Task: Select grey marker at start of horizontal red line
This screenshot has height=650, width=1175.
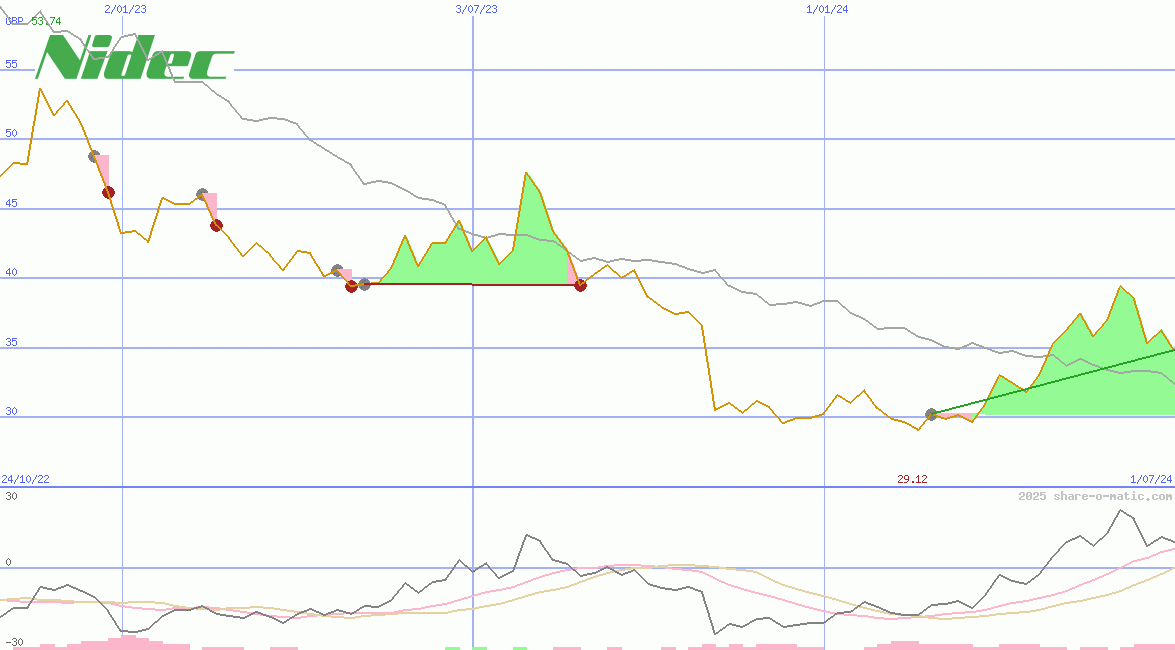Action: point(364,285)
